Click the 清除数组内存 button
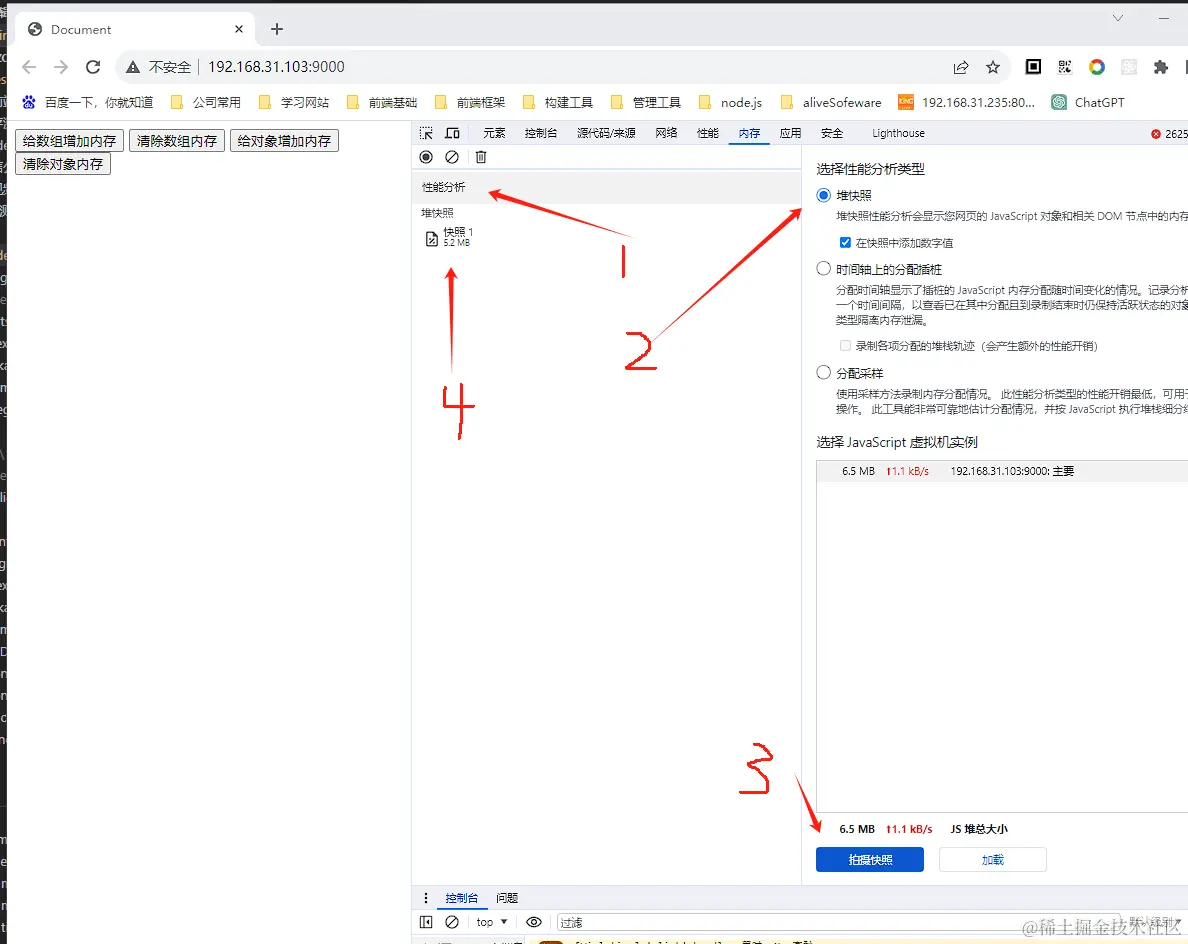This screenshot has width=1188, height=944. (177, 141)
